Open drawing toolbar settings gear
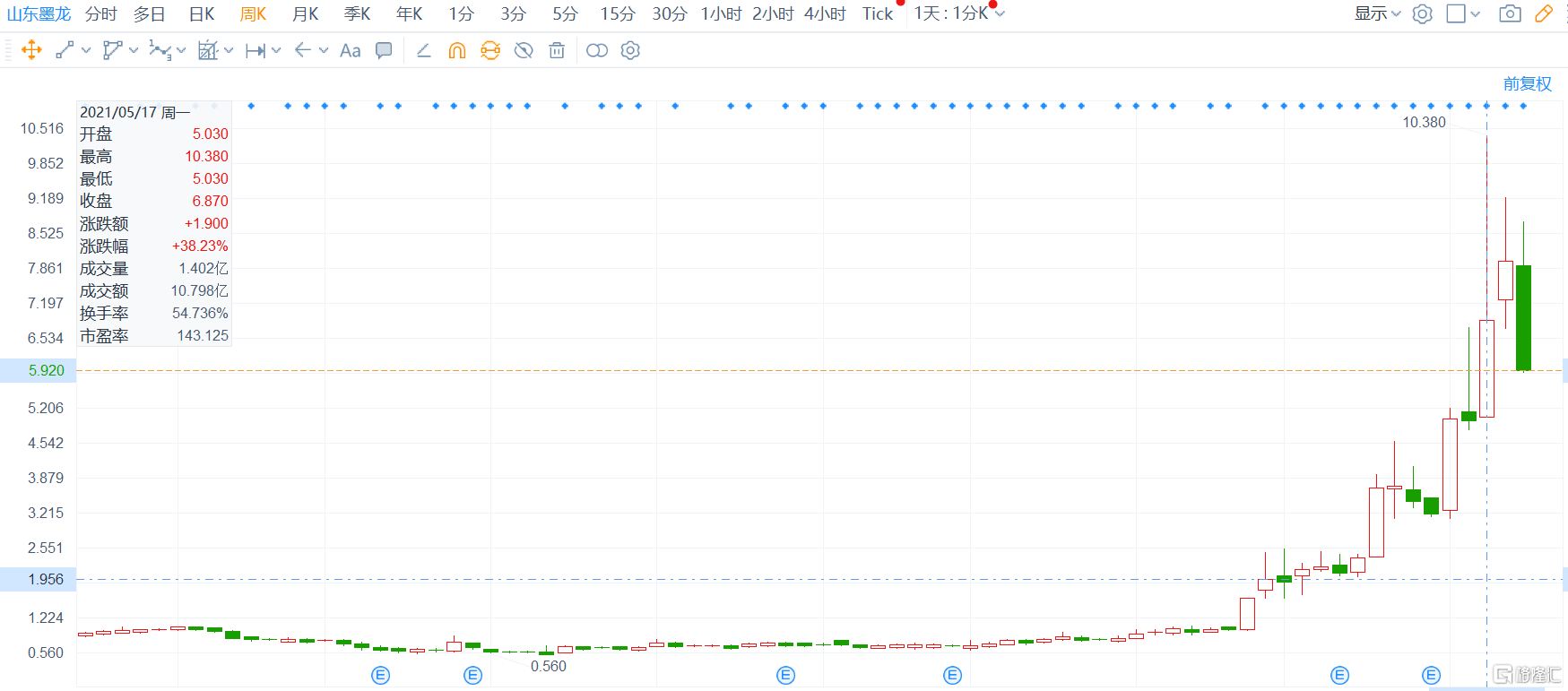The height and width of the screenshot is (691, 1568). (630, 50)
